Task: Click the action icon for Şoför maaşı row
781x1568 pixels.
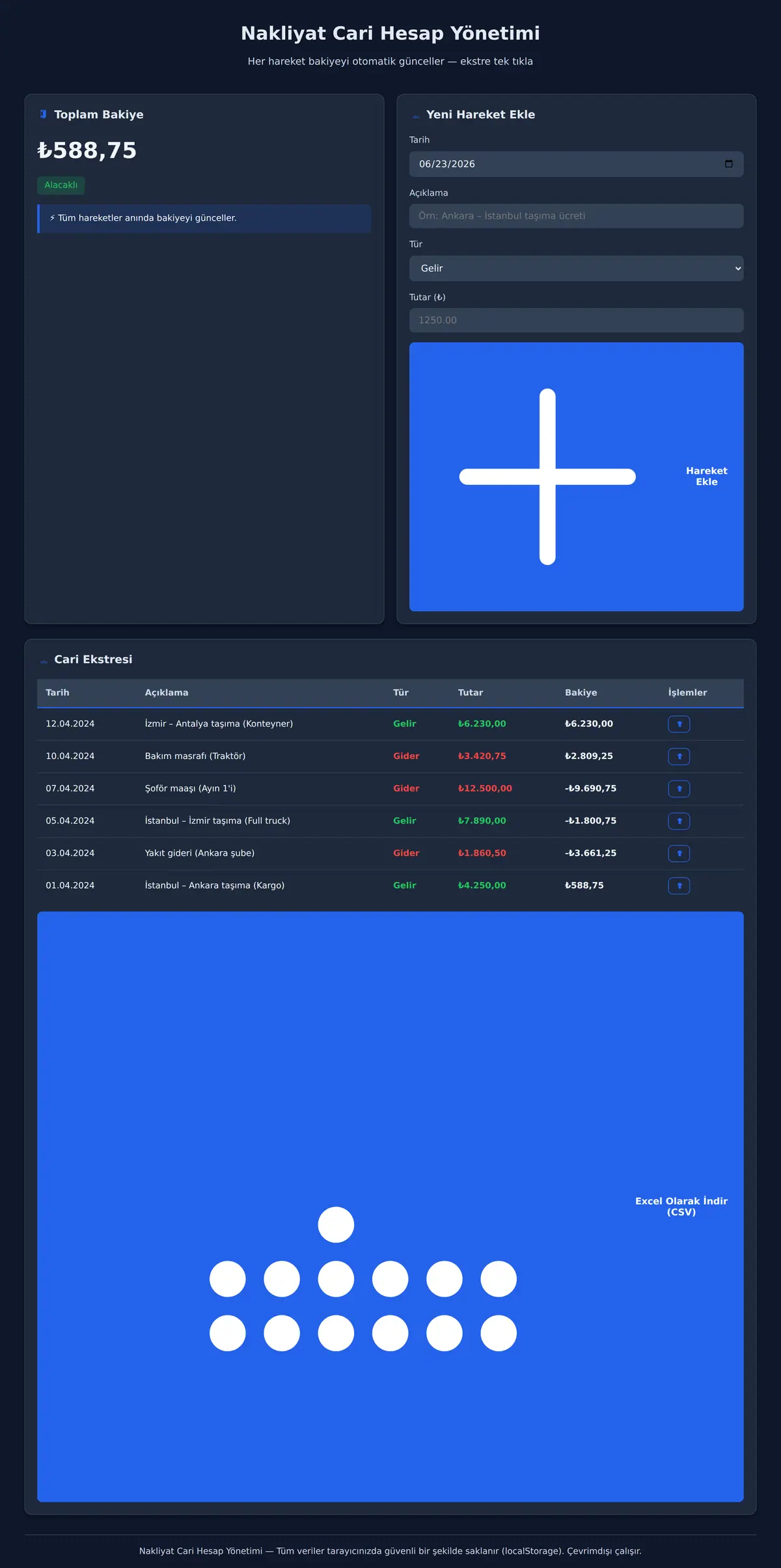Action: click(679, 789)
